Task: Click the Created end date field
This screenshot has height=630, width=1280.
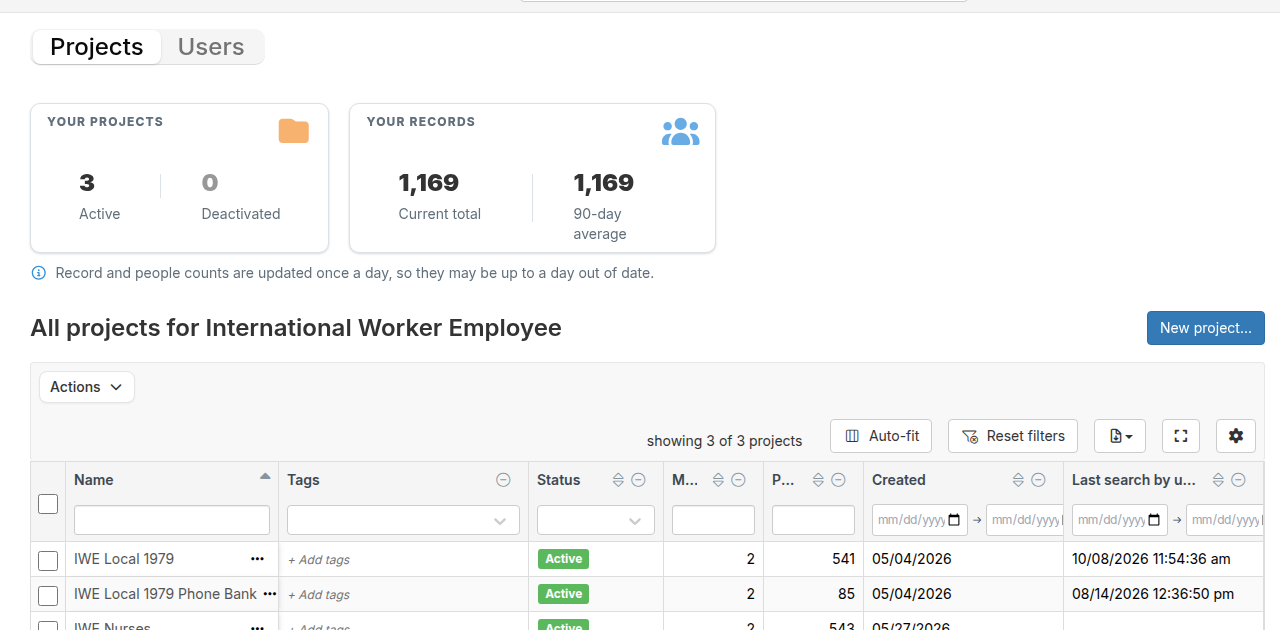Action: pyautogui.click(x=1024, y=520)
